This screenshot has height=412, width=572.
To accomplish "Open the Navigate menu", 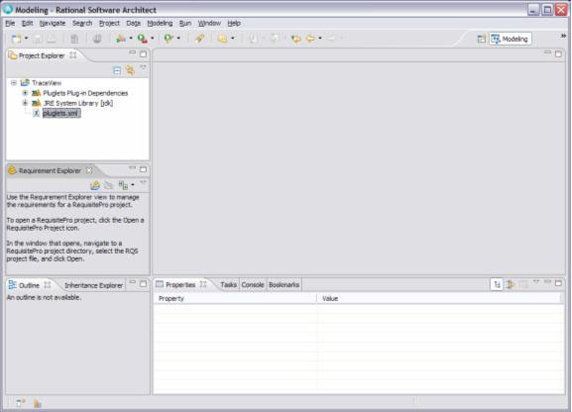I will [x=53, y=23].
